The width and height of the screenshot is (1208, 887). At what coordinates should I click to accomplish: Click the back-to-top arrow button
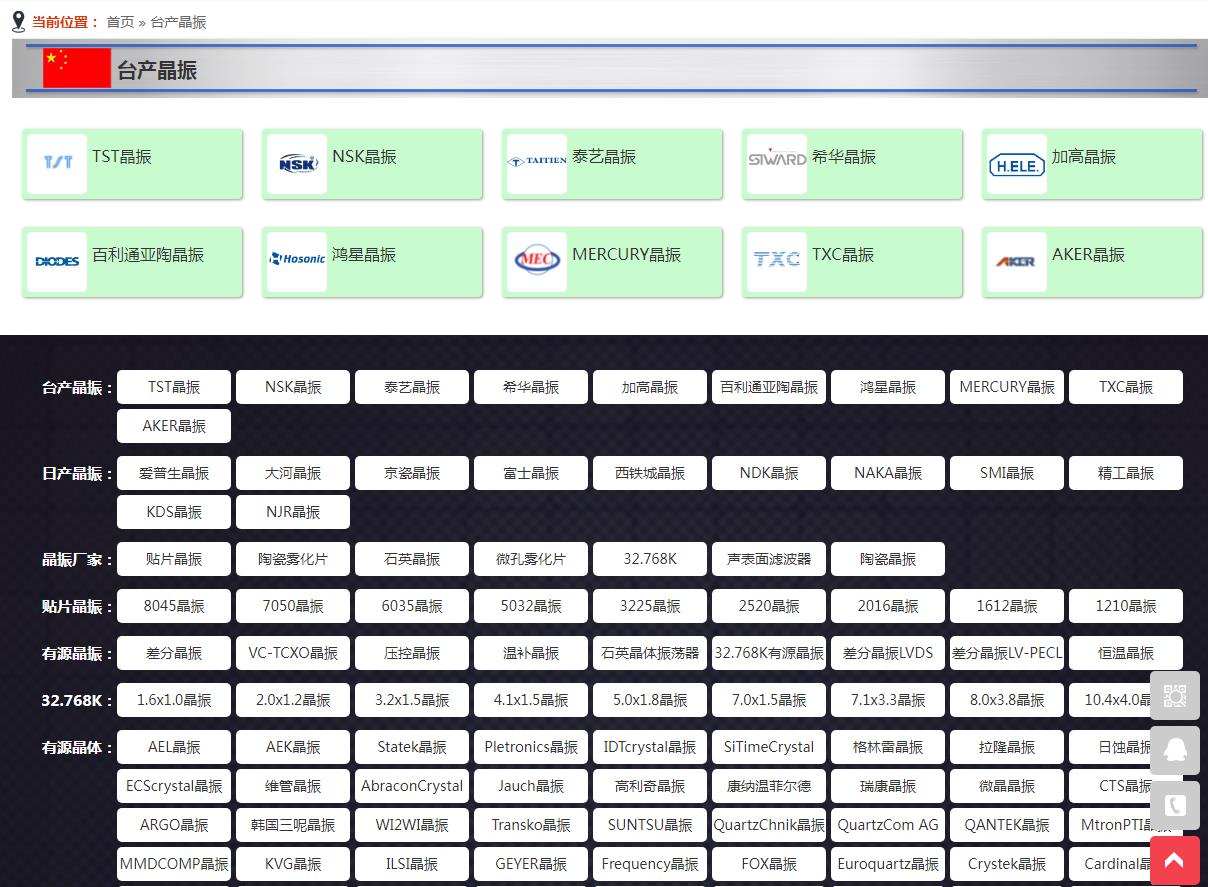(x=1175, y=860)
